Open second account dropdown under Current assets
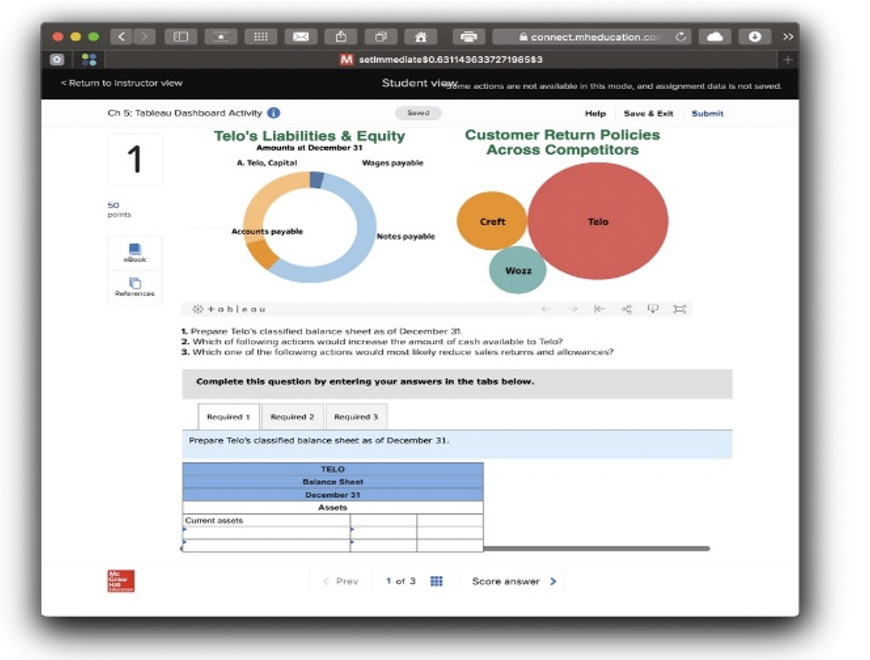 [x=266, y=545]
